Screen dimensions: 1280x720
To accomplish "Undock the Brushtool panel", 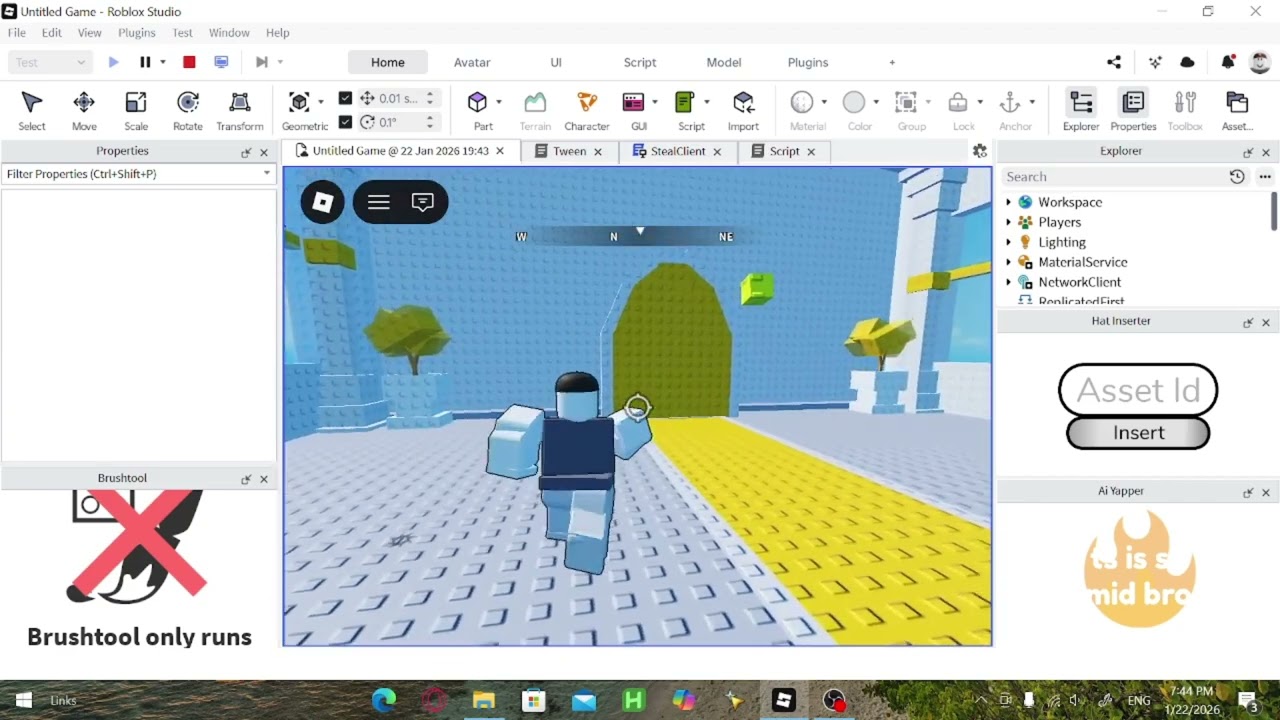I will pyautogui.click(x=246, y=479).
